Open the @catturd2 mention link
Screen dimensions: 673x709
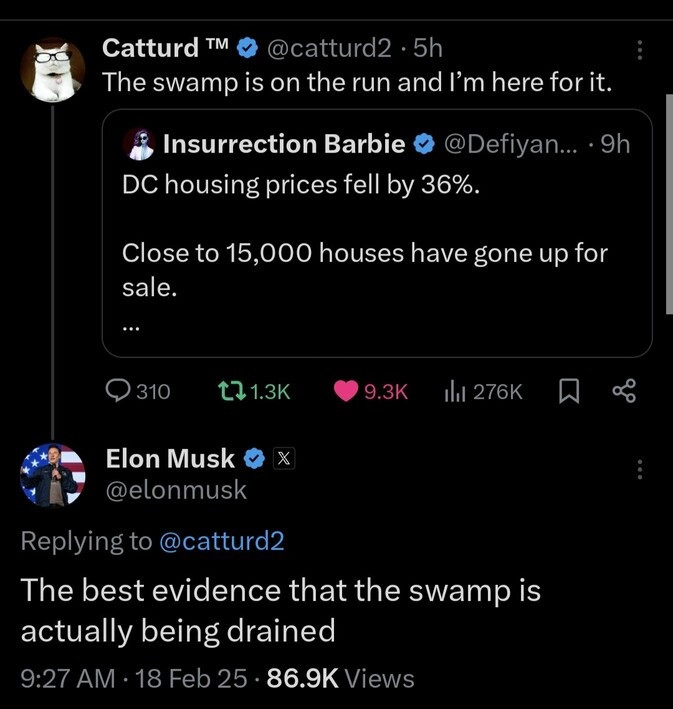(x=221, y=541)
